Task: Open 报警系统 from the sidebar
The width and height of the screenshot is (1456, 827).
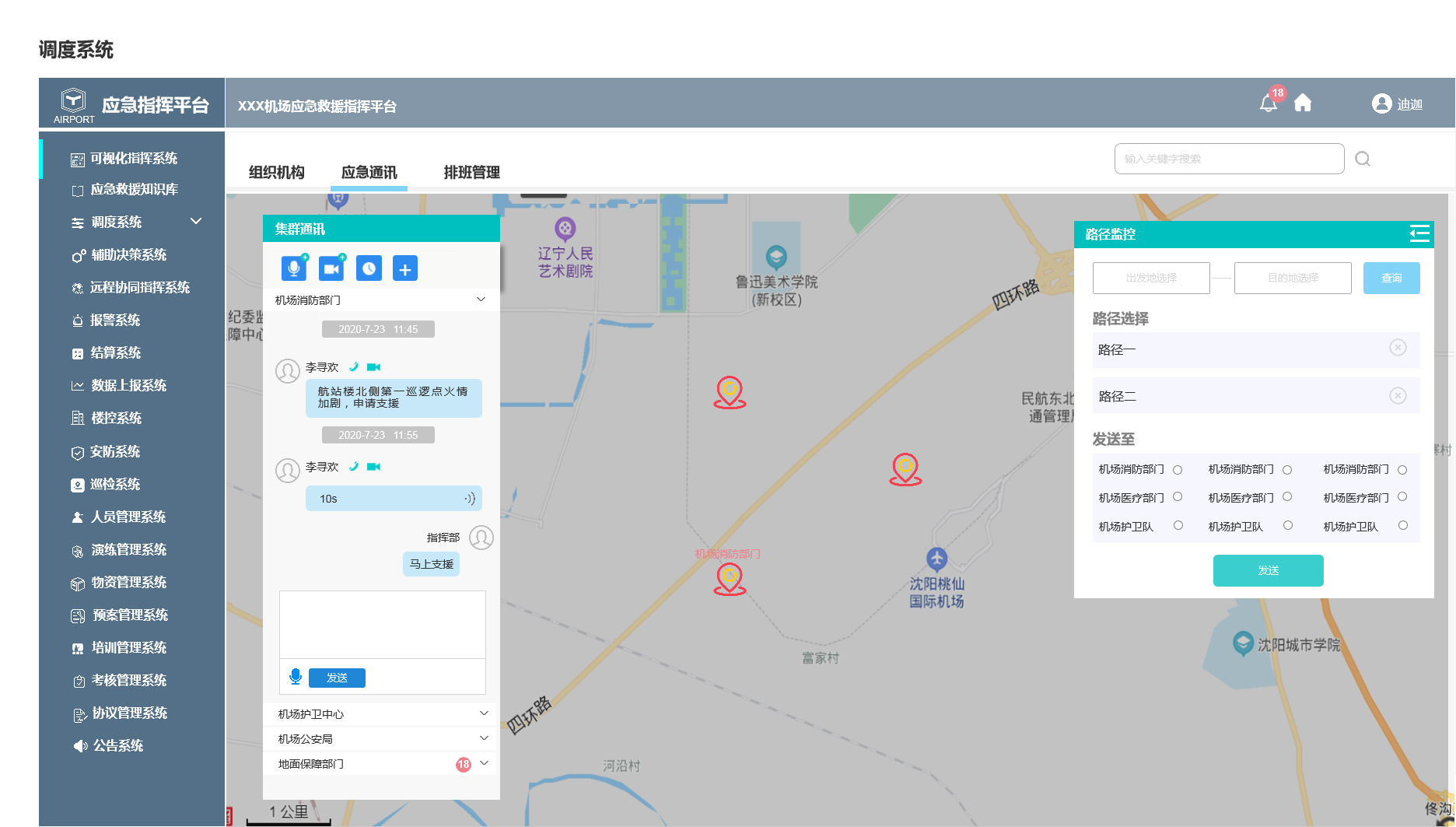Action: [x=115, y=320]
